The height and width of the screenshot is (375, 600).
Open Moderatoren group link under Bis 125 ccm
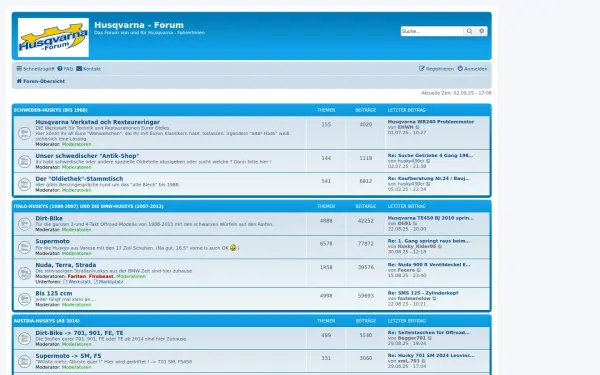click(x=77, y=305)
